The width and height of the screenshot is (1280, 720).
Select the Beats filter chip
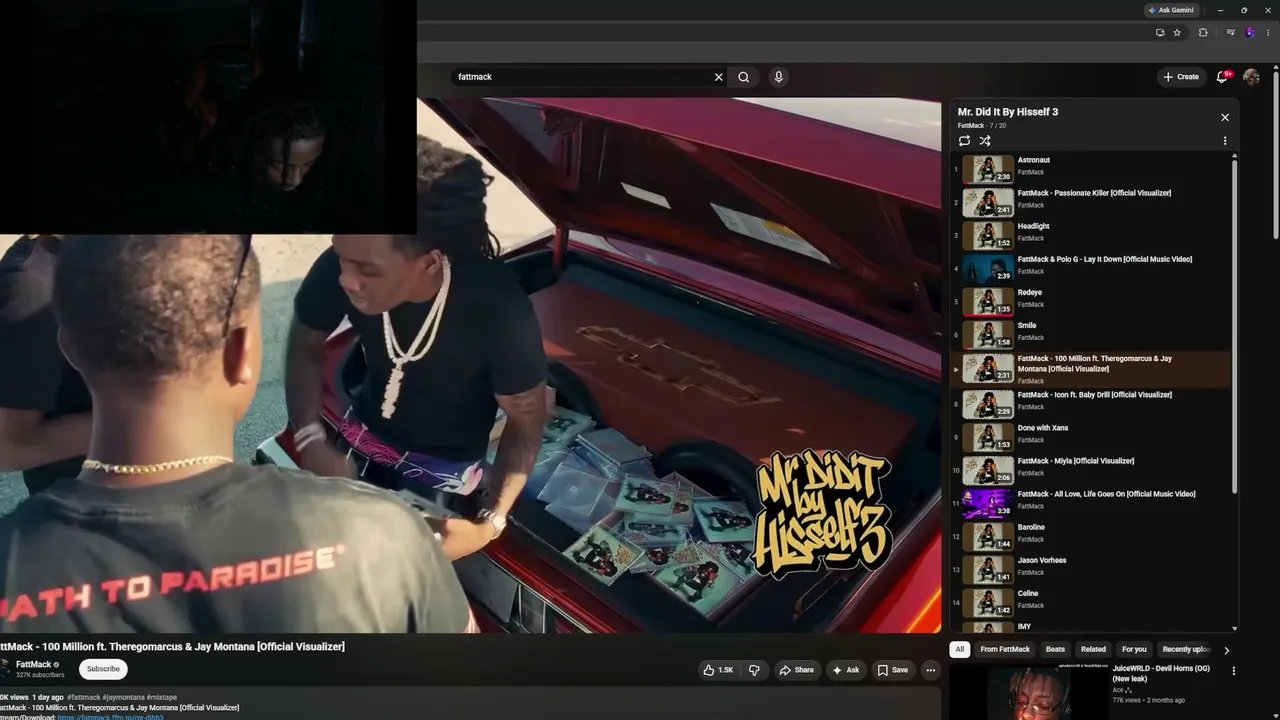(x=1055, y=649)
